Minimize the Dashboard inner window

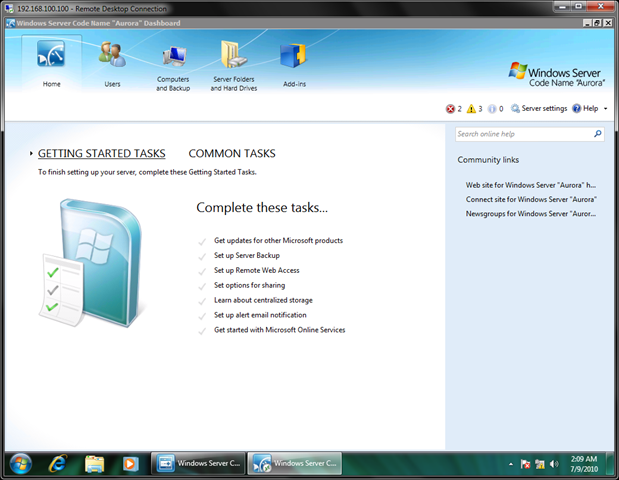coord(587,23)
